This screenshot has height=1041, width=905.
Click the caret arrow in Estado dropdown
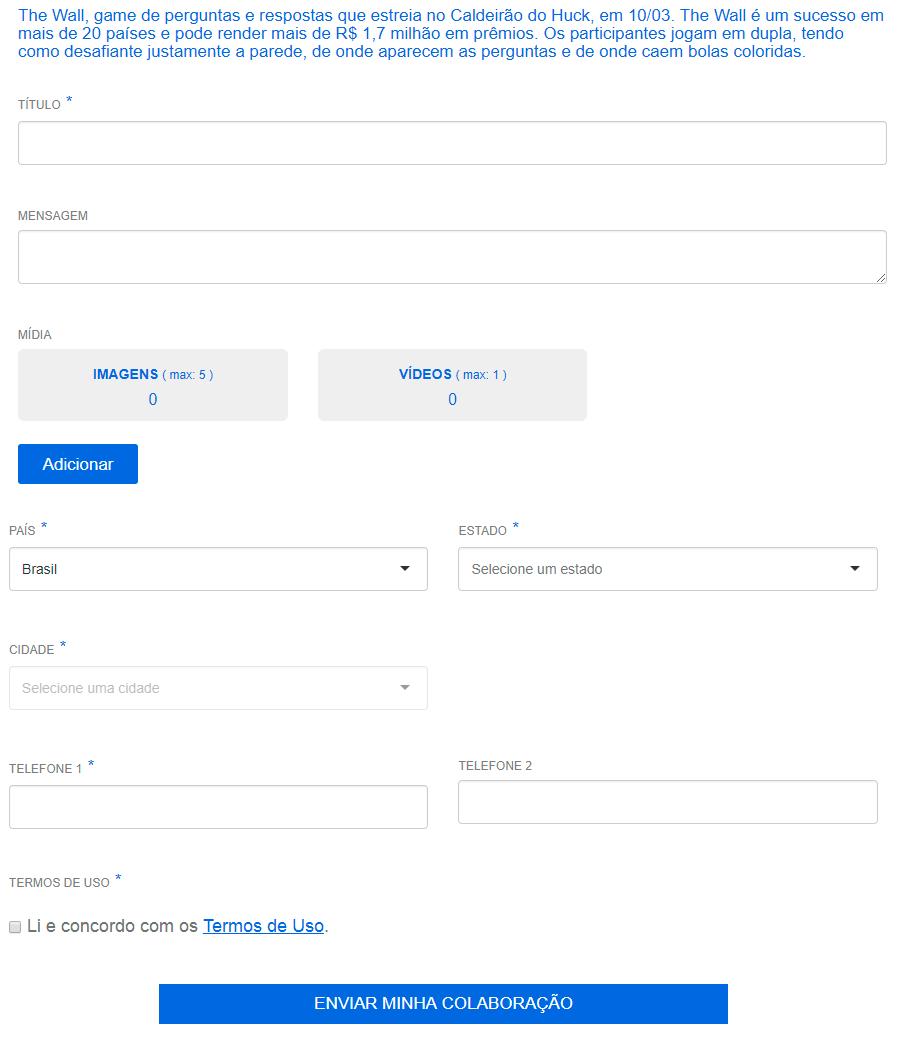coord(855,569)
